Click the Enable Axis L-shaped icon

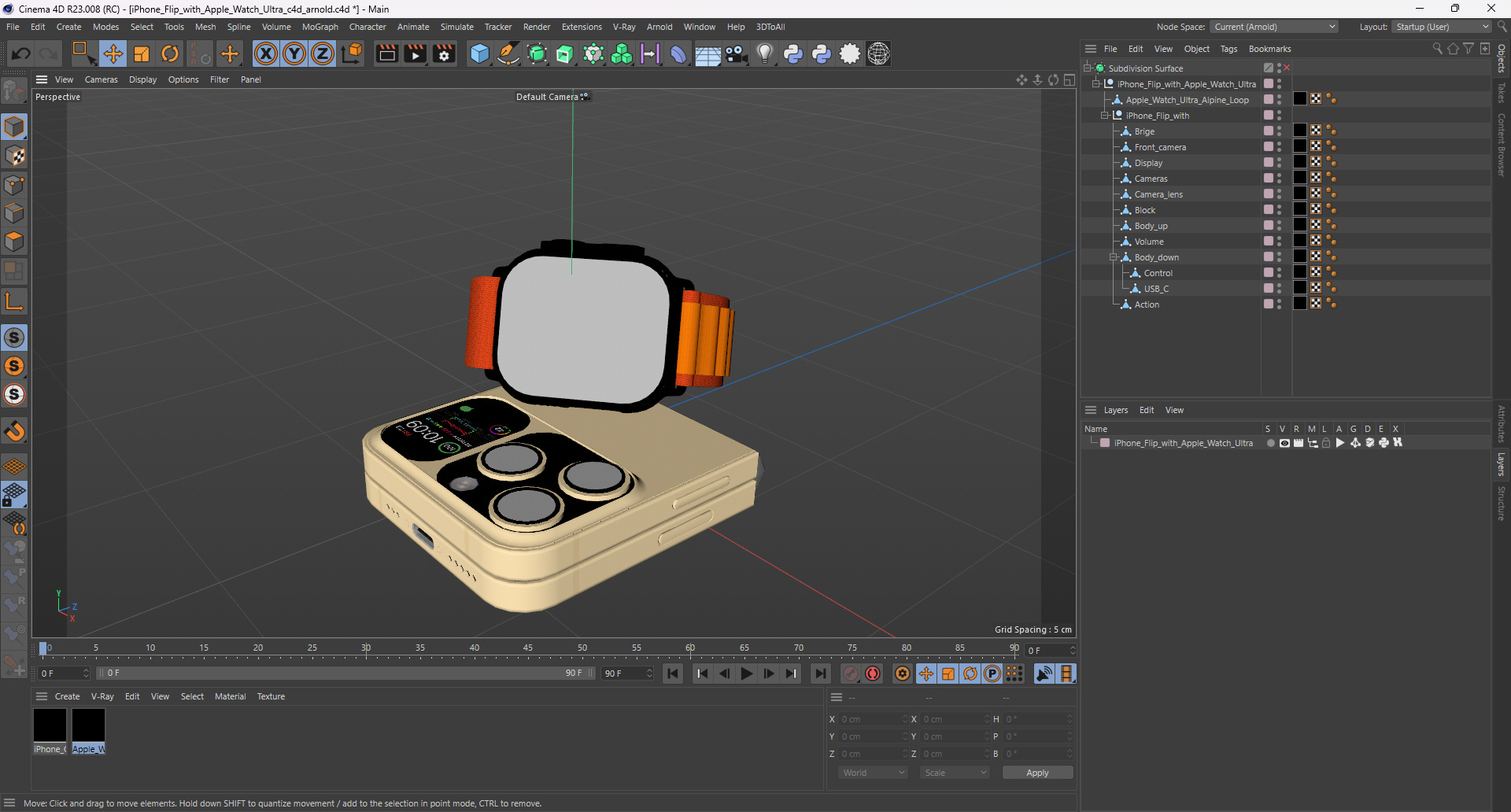point(14,301)
